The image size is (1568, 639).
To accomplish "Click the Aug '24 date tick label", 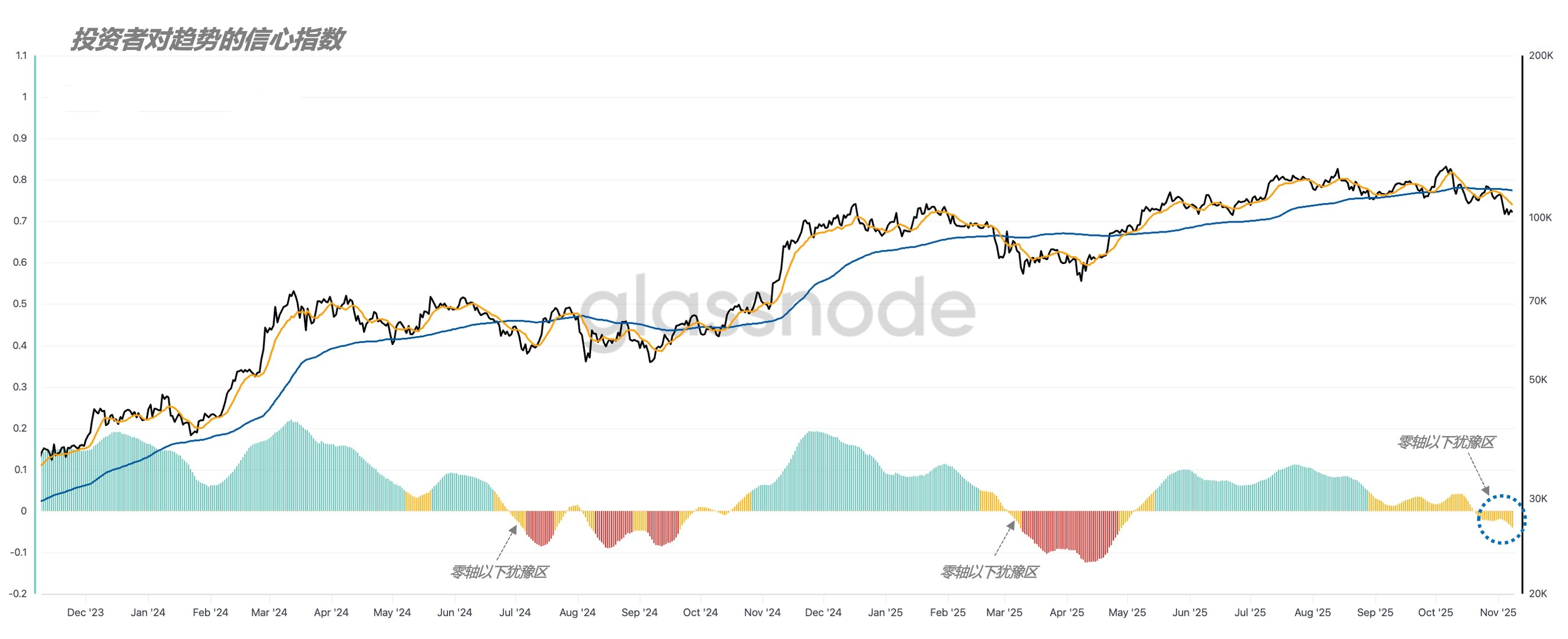I will pyautogui.click(x=577, y=612).
